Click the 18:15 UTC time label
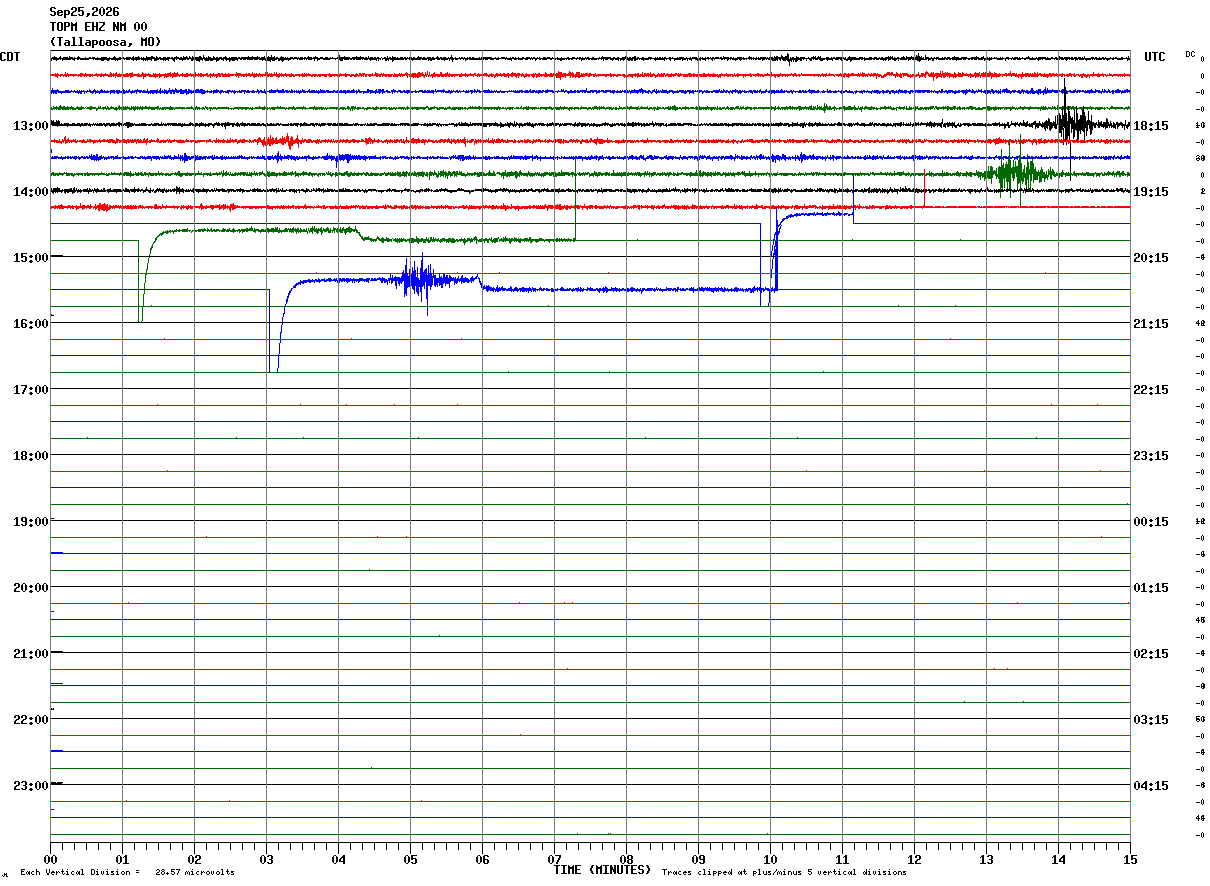This screenshot has height=886, width=1210. (1151, 125)
